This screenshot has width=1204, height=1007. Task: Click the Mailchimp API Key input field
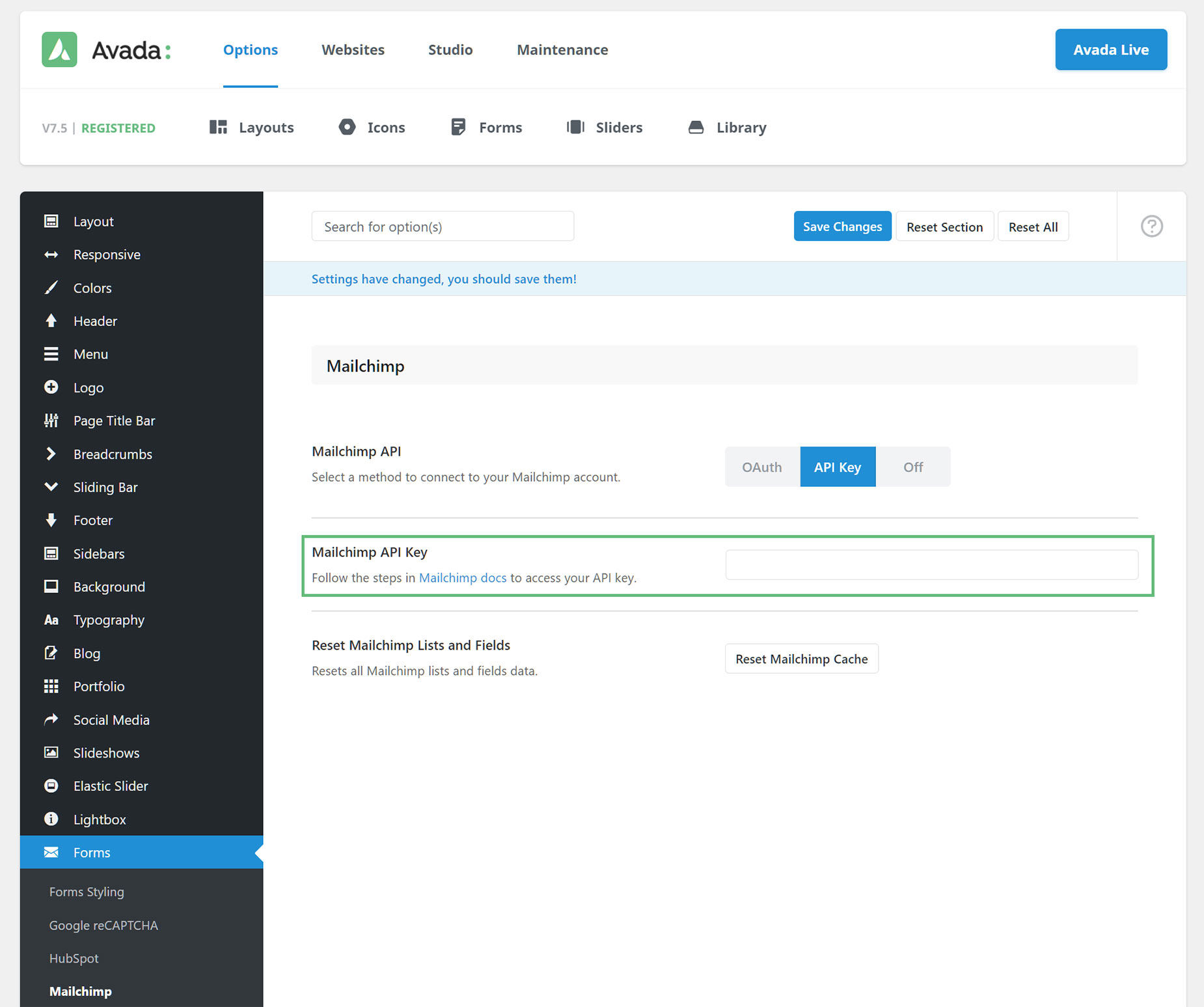click(931, 564)
